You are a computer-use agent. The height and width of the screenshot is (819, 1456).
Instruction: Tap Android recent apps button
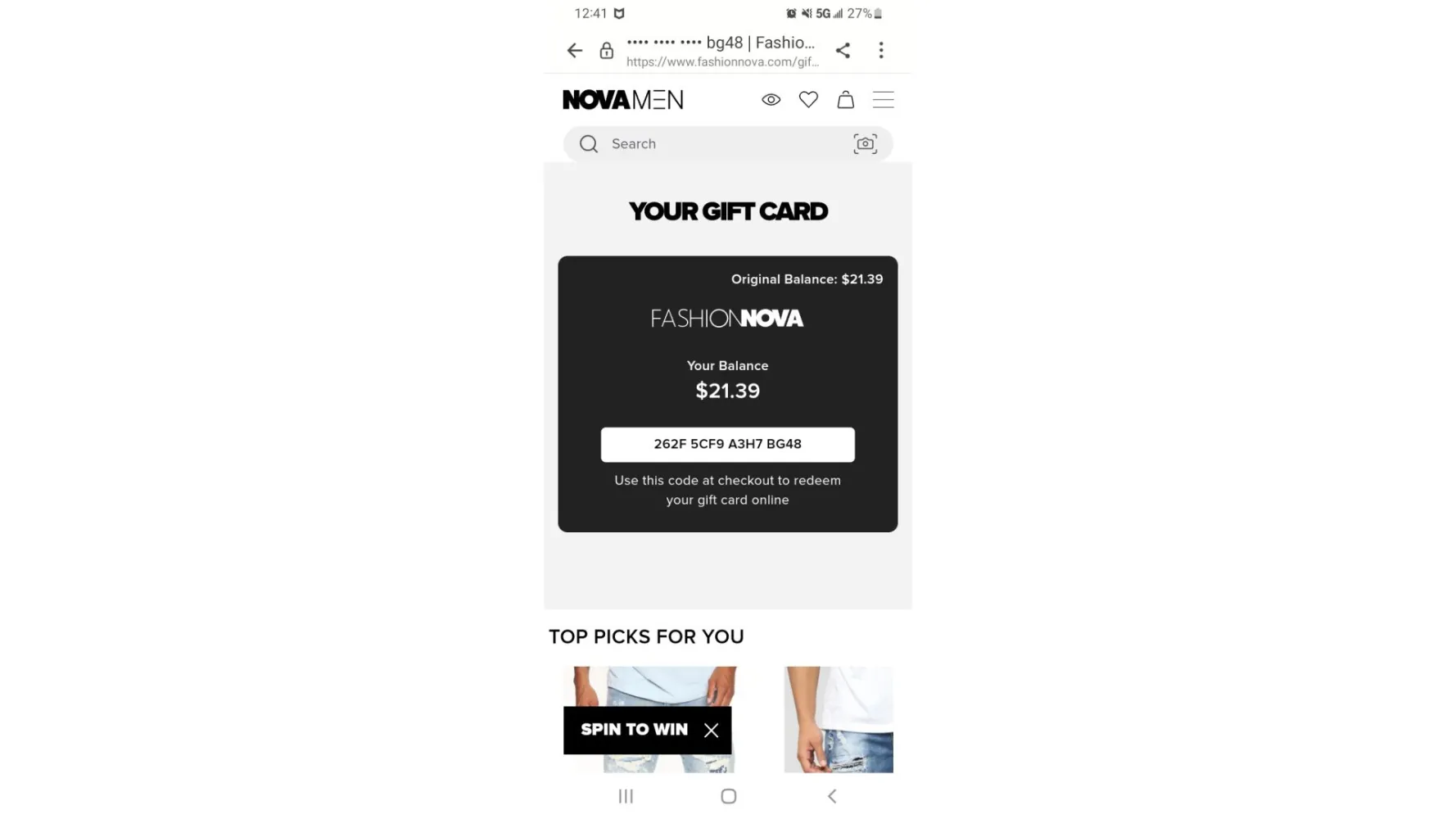click(626, 796)
